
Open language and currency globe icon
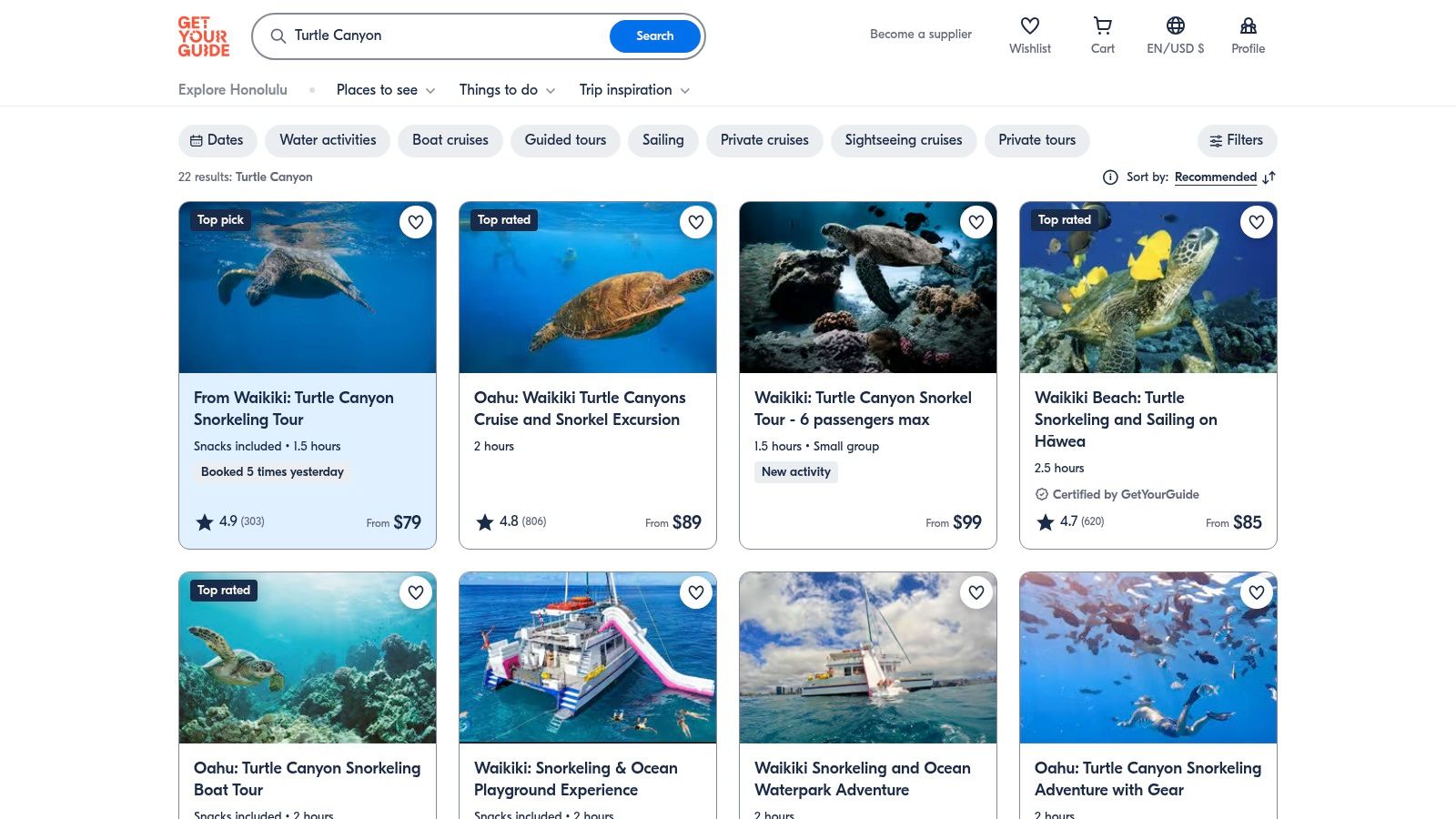(1176, 25)
